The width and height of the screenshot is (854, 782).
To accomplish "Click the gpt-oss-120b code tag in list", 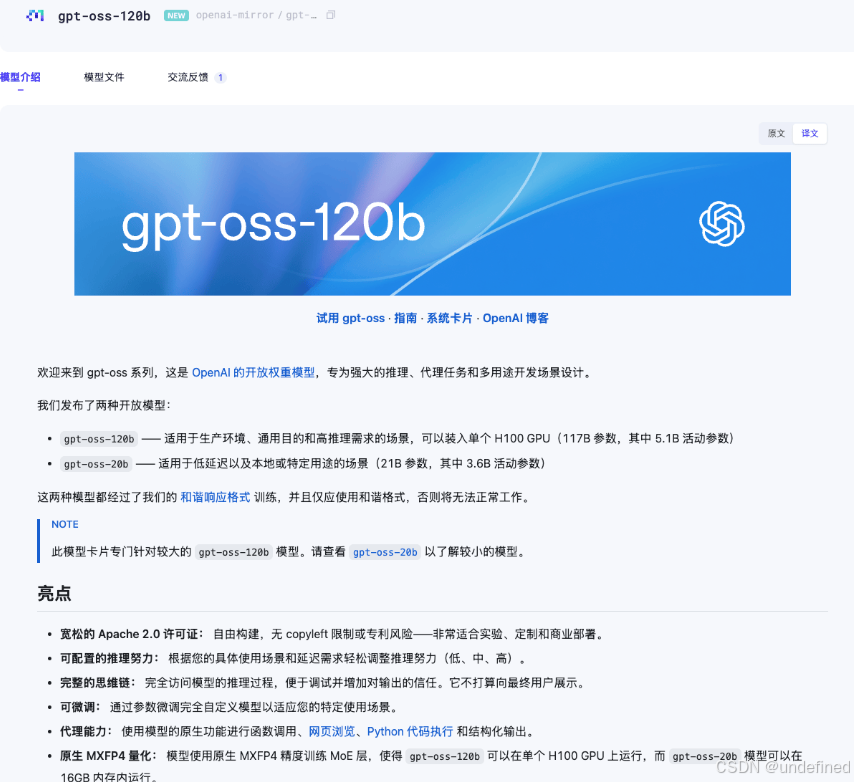I will click(99, 439).
